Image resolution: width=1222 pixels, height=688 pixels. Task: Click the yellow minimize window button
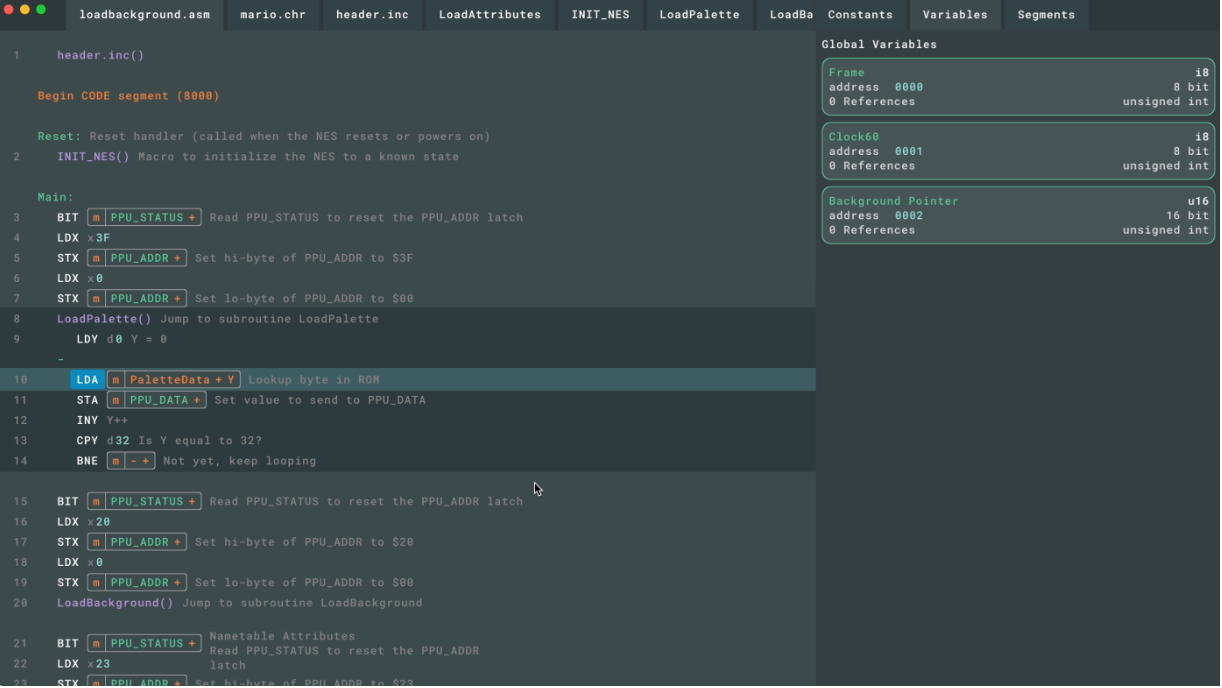coord(25,10)
